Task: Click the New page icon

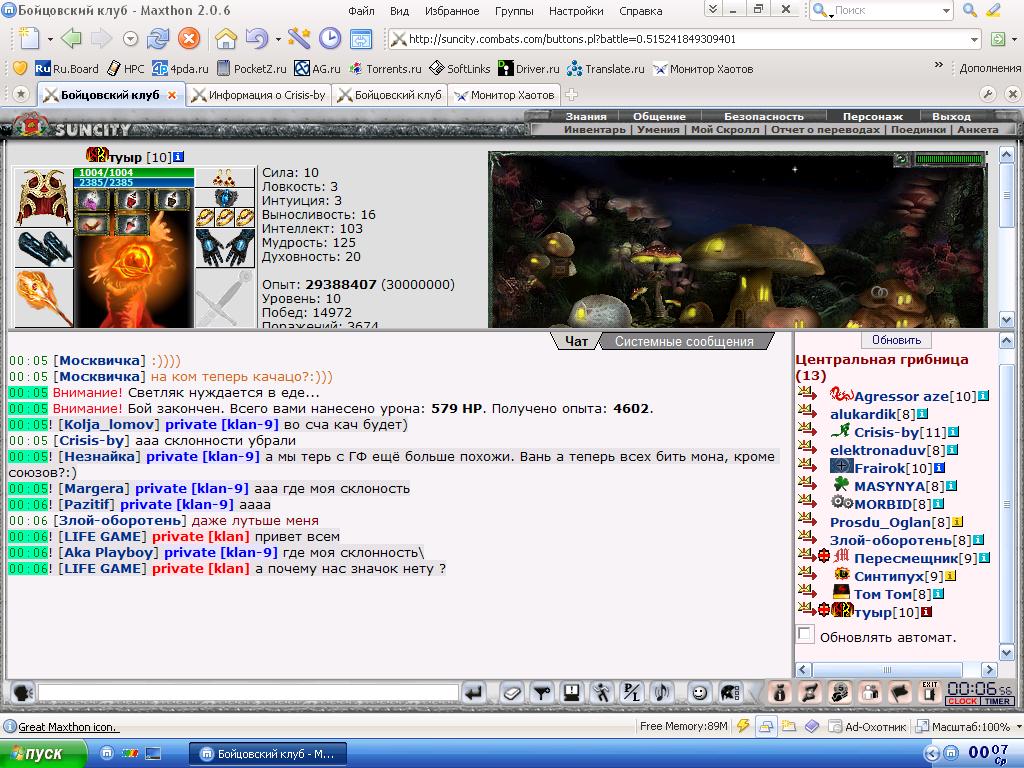Action: click(x=29, y=39)
